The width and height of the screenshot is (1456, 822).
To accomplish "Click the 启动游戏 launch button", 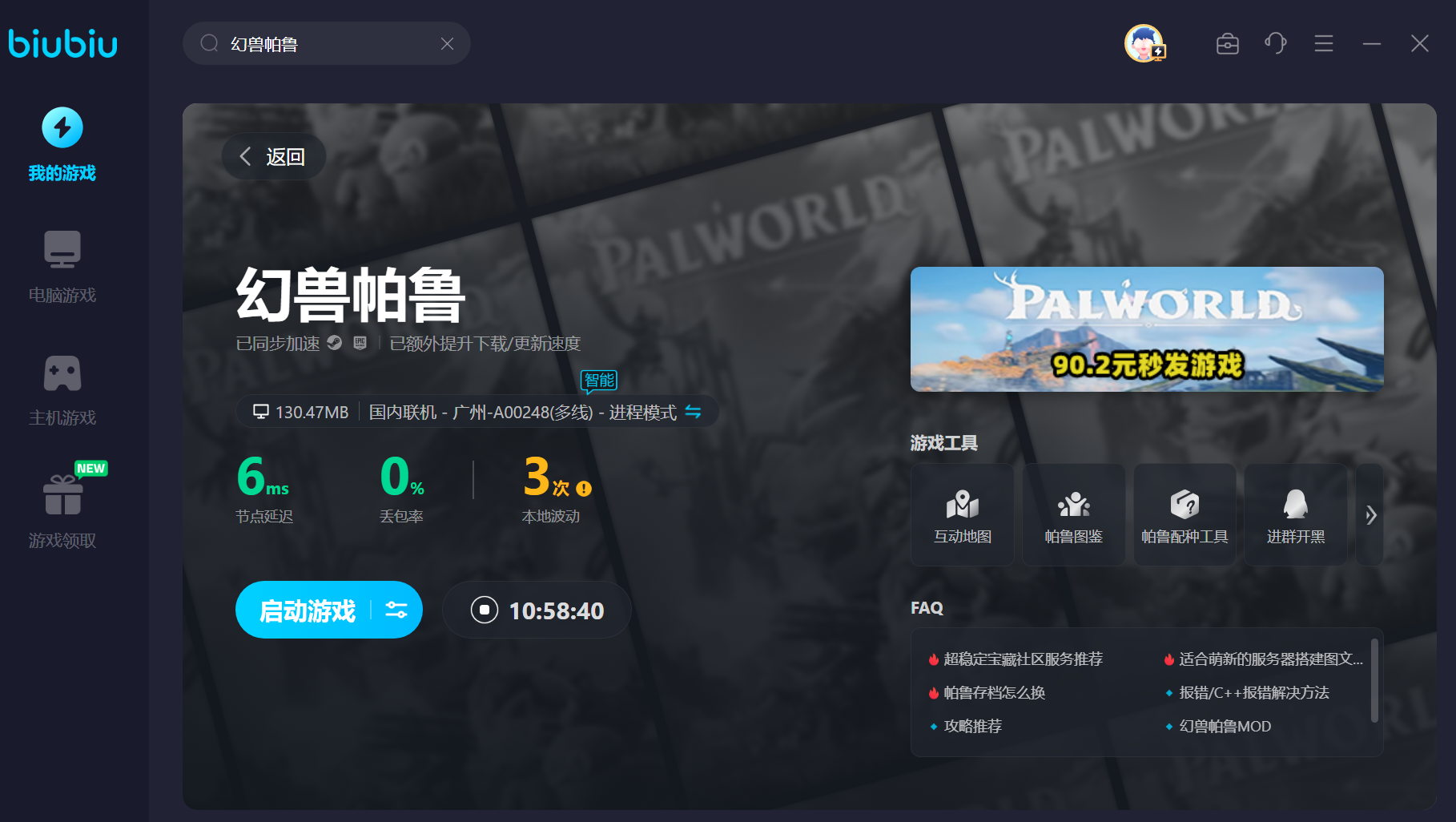I will 307,610.
